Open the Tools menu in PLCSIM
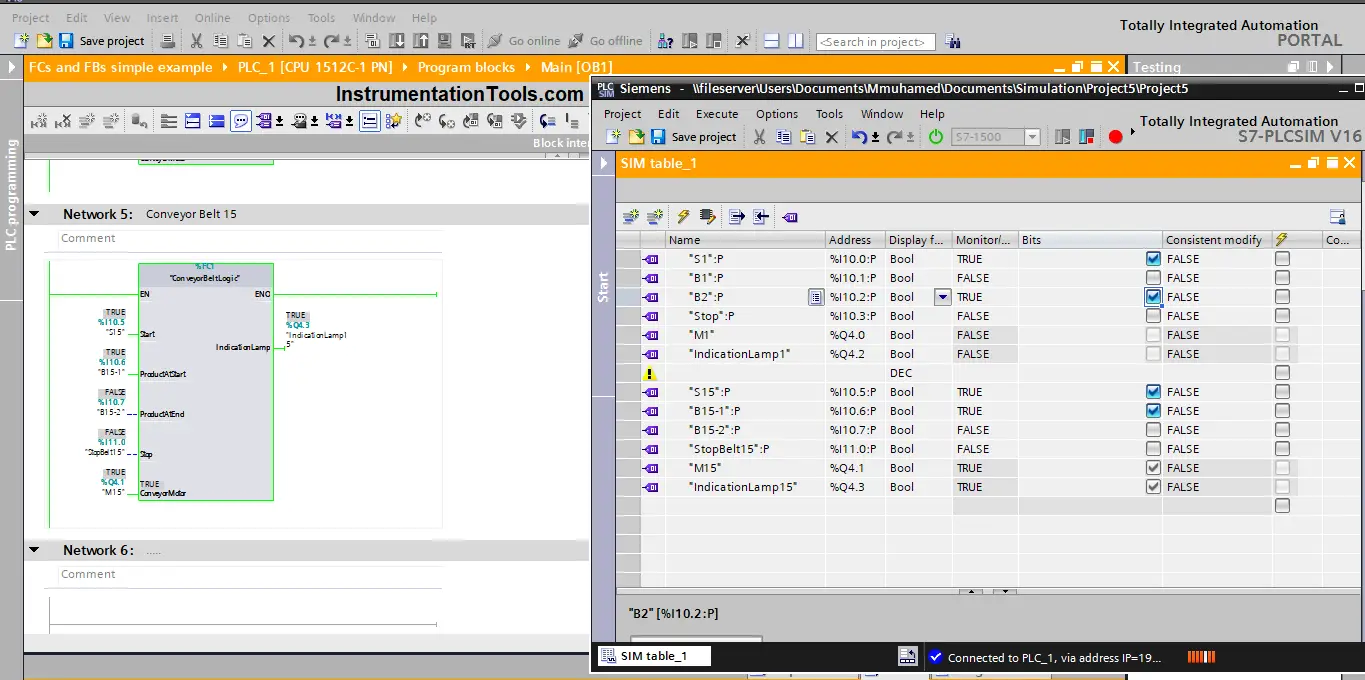Image resolution: width=1365 pixels, height=680 pixels. [830, 114]
